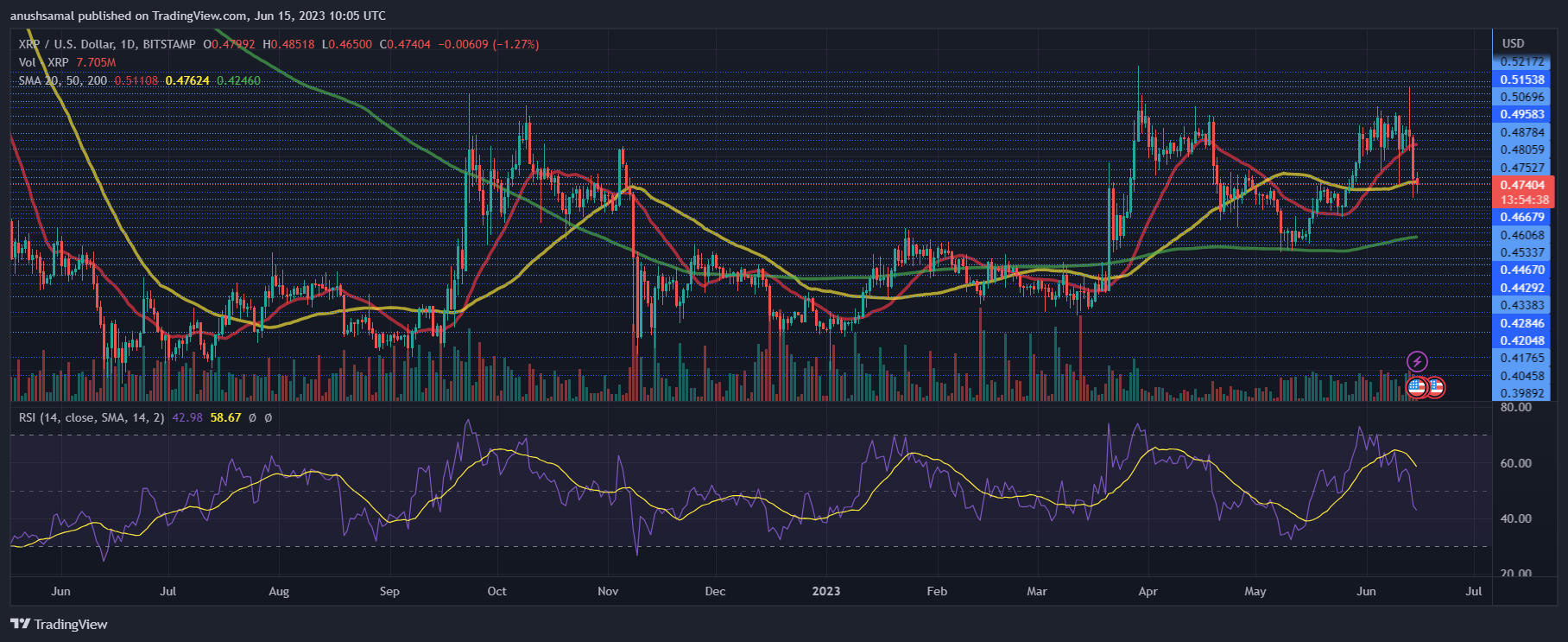The width and height of the screenshot is (1568, 642).
Task: Click the Vol · XRP indicator label
Action: [x=43, y=62]
